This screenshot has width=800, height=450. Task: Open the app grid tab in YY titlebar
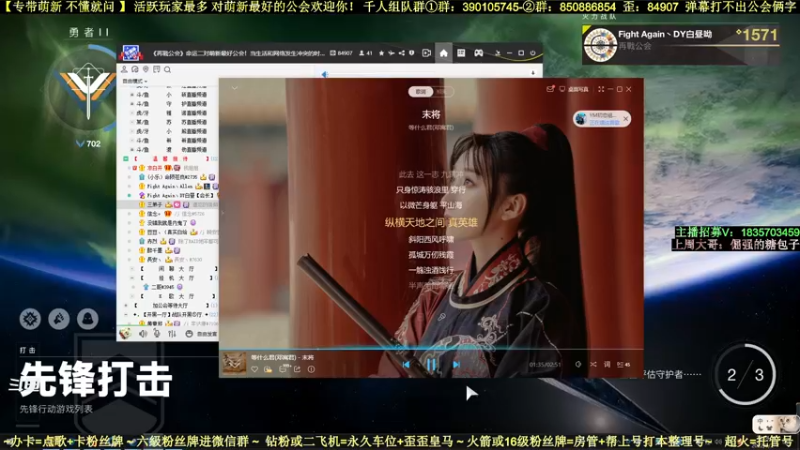(x=461, y=53)
